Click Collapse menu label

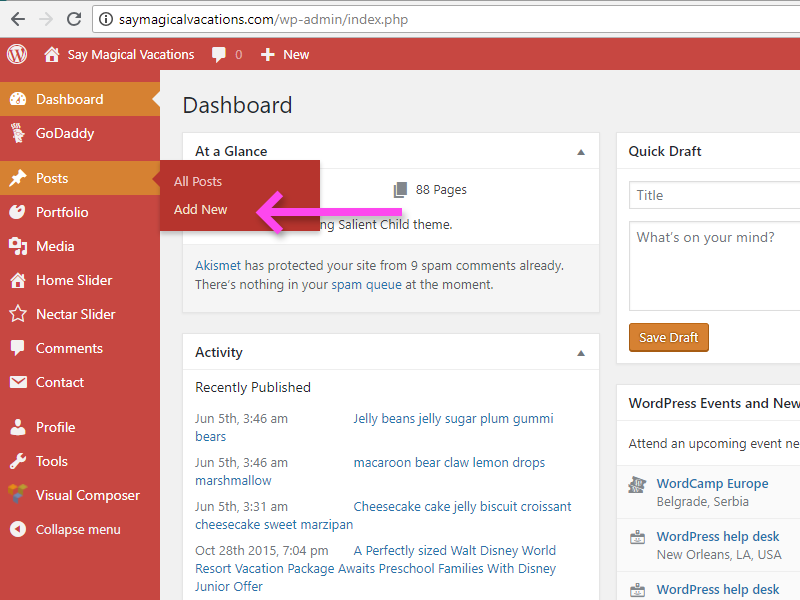(78, 530)
